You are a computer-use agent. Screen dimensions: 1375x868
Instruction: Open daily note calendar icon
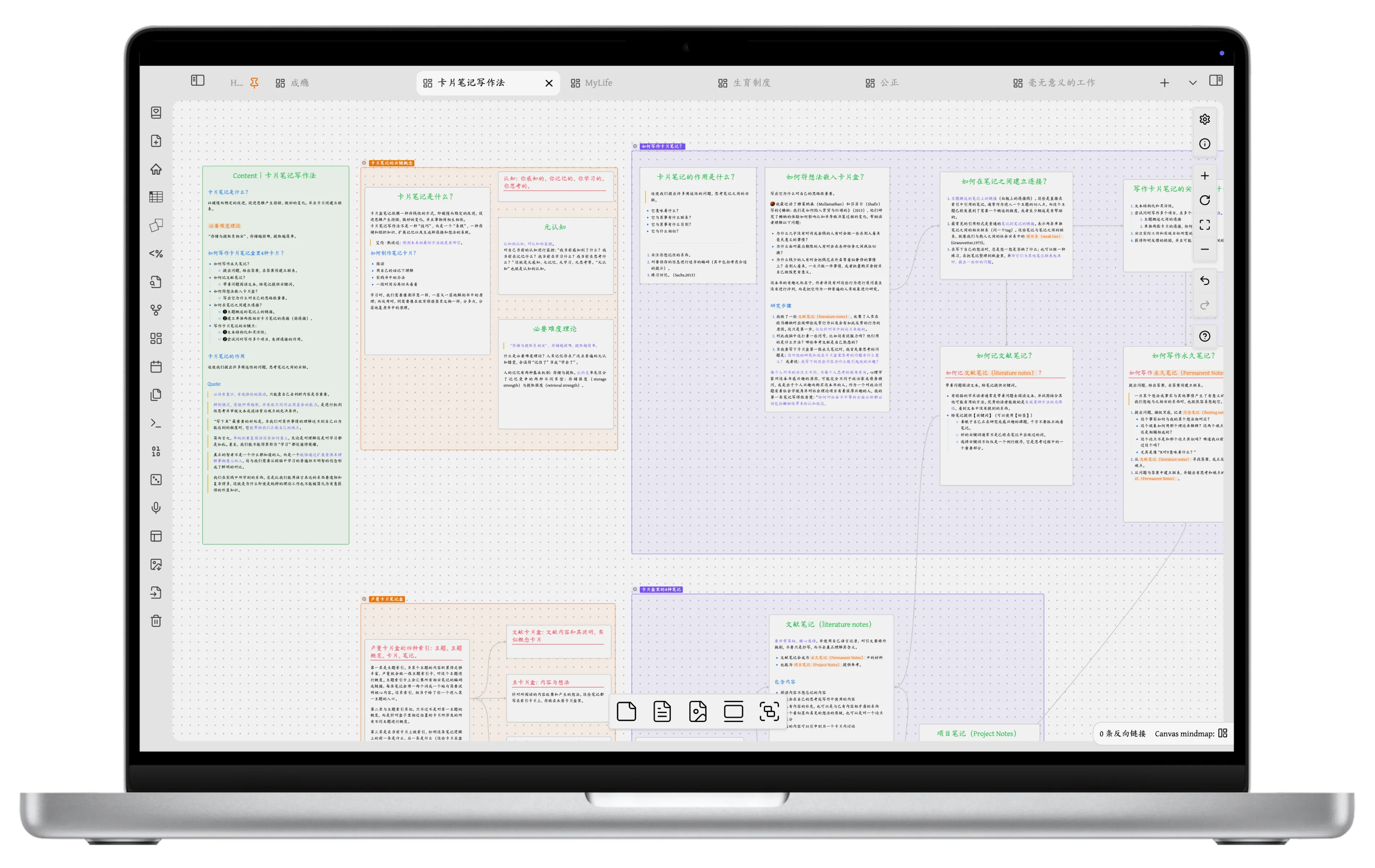[156, 367]
